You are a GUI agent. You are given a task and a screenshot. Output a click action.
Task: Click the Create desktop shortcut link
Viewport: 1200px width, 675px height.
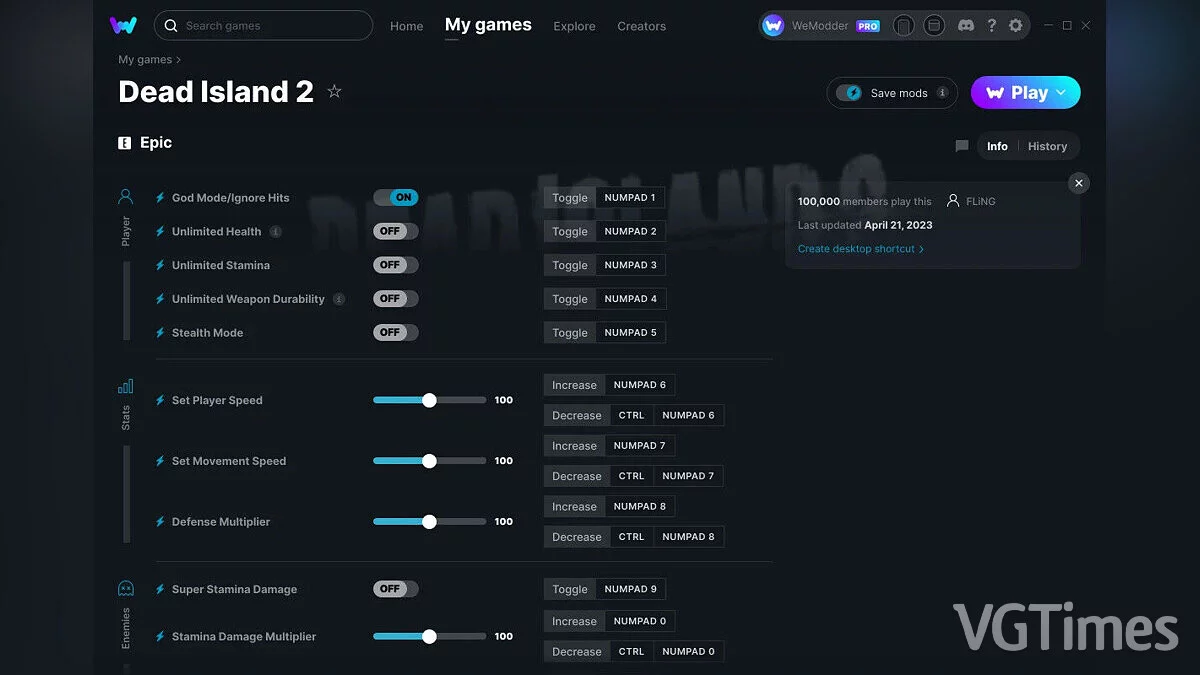pyautogui.click(x=861, y=249)
